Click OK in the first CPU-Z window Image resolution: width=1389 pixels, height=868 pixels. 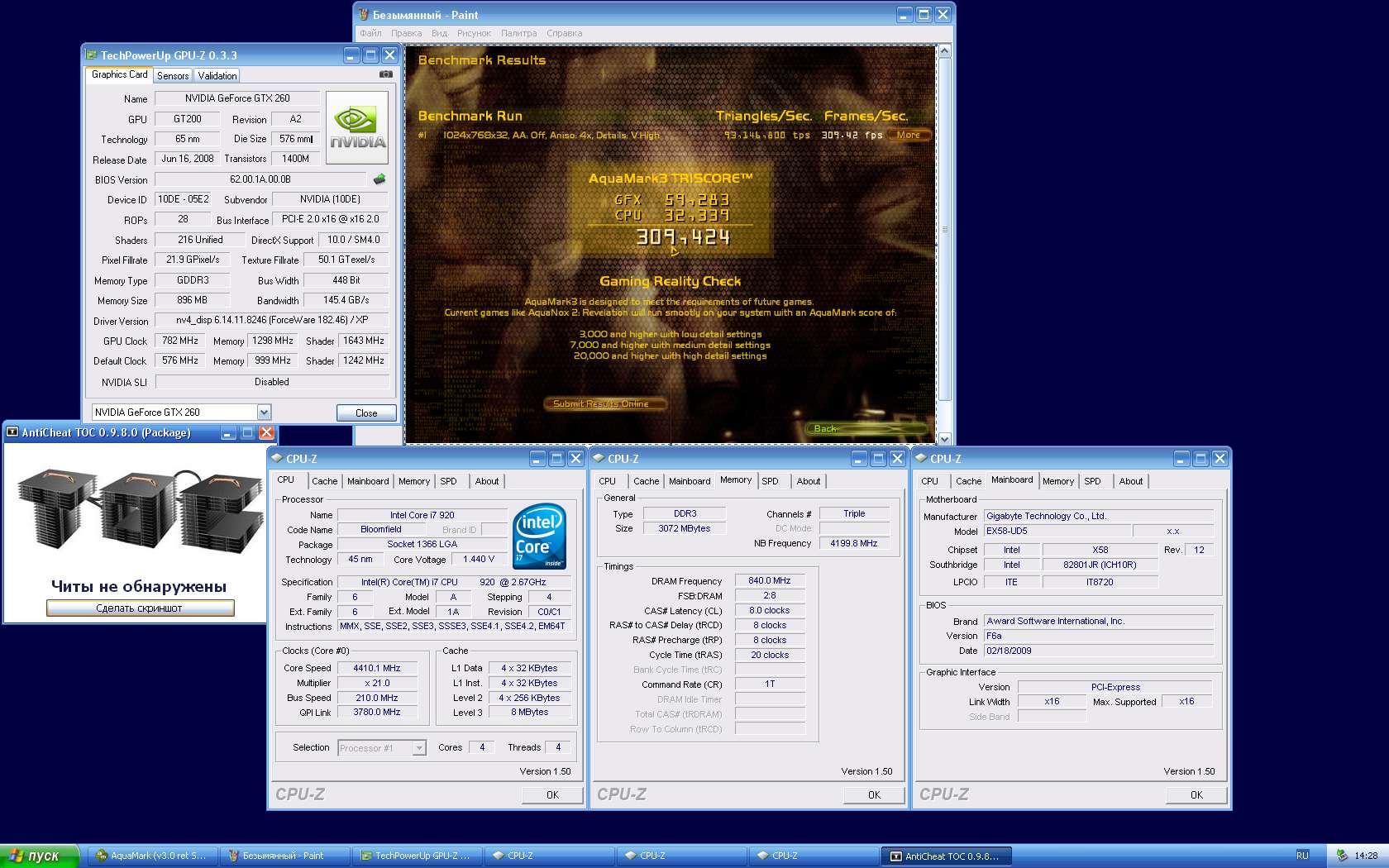pos(552,794)
